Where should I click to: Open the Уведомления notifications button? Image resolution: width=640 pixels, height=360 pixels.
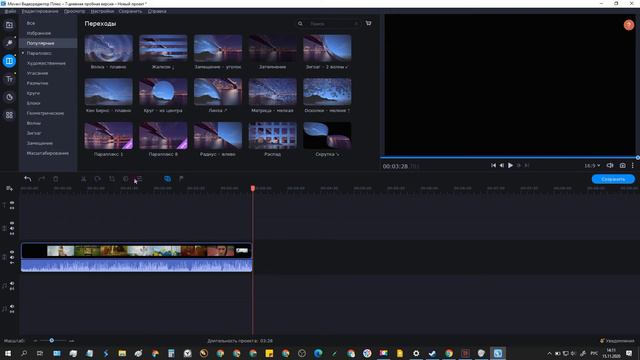(x=617, y=341)
